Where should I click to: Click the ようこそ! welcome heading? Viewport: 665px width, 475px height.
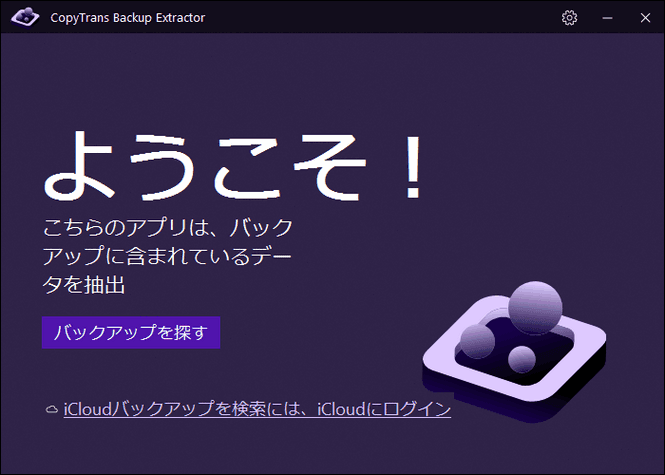pyautogui.click(x=233, y=167)
